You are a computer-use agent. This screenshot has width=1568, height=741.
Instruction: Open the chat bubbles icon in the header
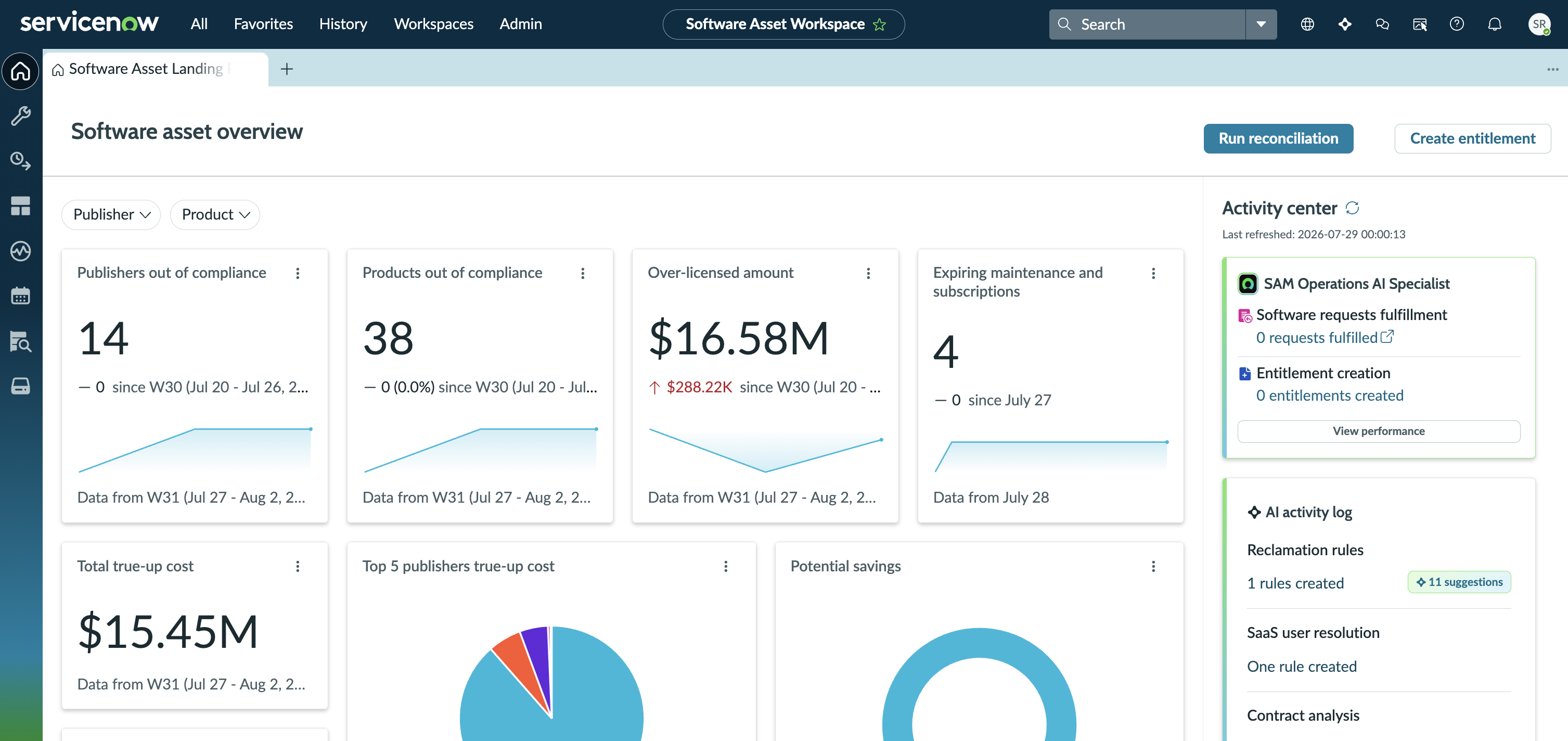pos(1382,24)
